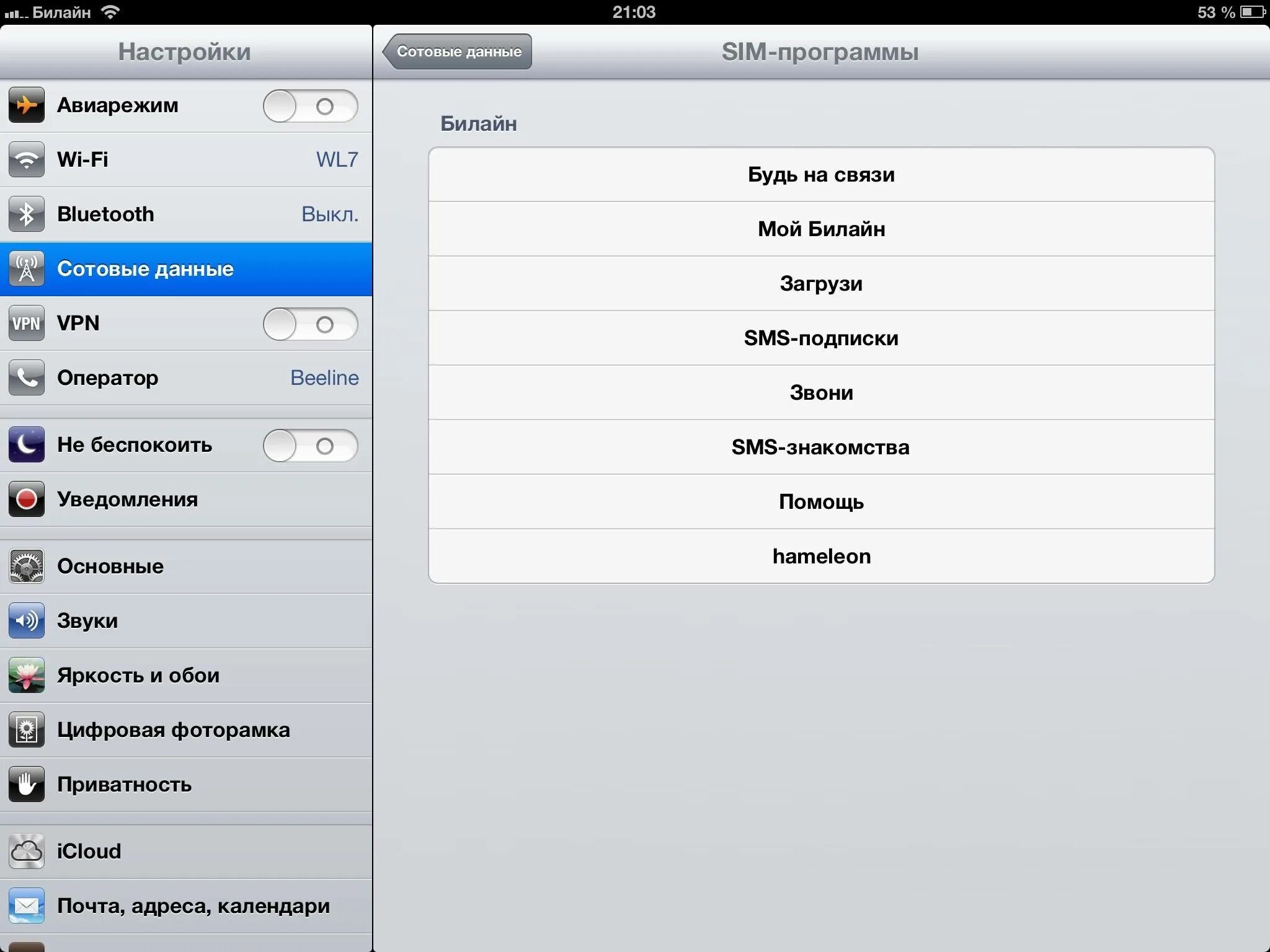Screen dimensions: 1270x952
Task: Open the Мой Билайн SIM program
Action: point(821,229)
